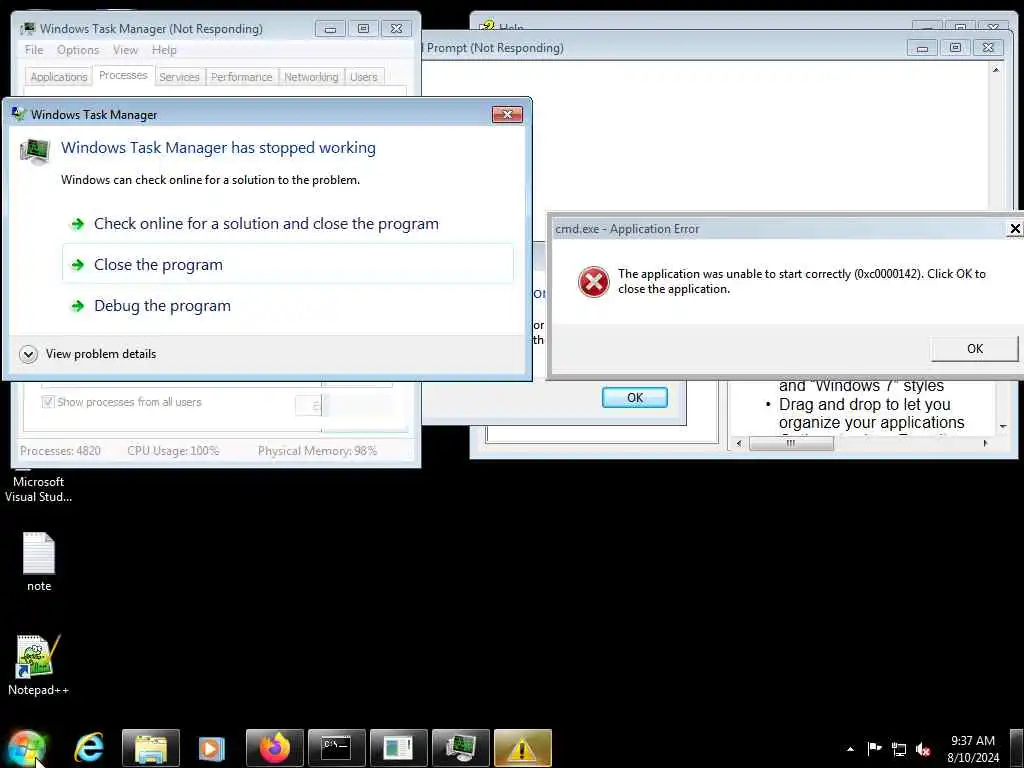Click 'organize your applications' help text

pyautogui.click(x=871, y=423)
